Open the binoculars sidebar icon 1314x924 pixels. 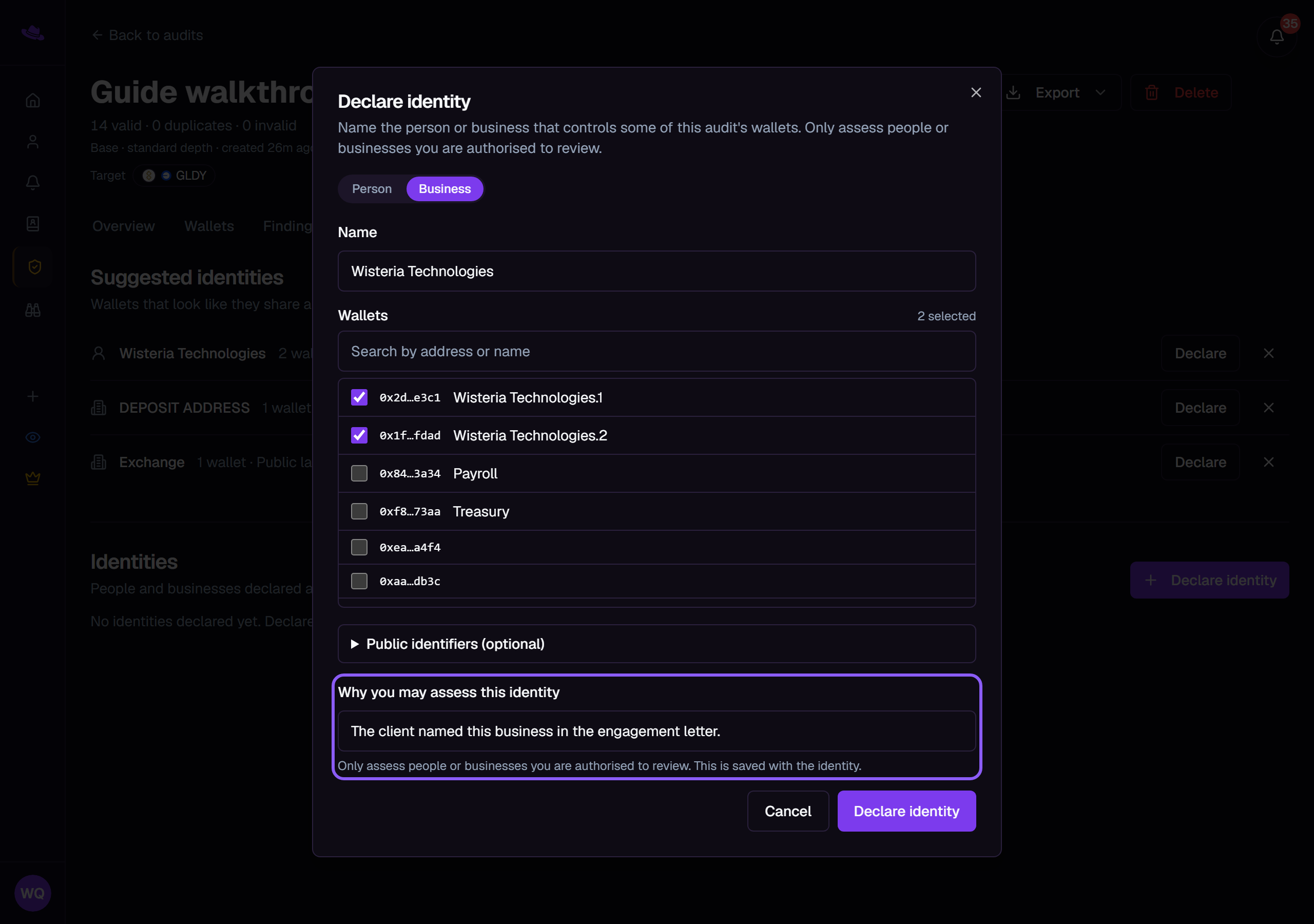[x=33, y=310]
